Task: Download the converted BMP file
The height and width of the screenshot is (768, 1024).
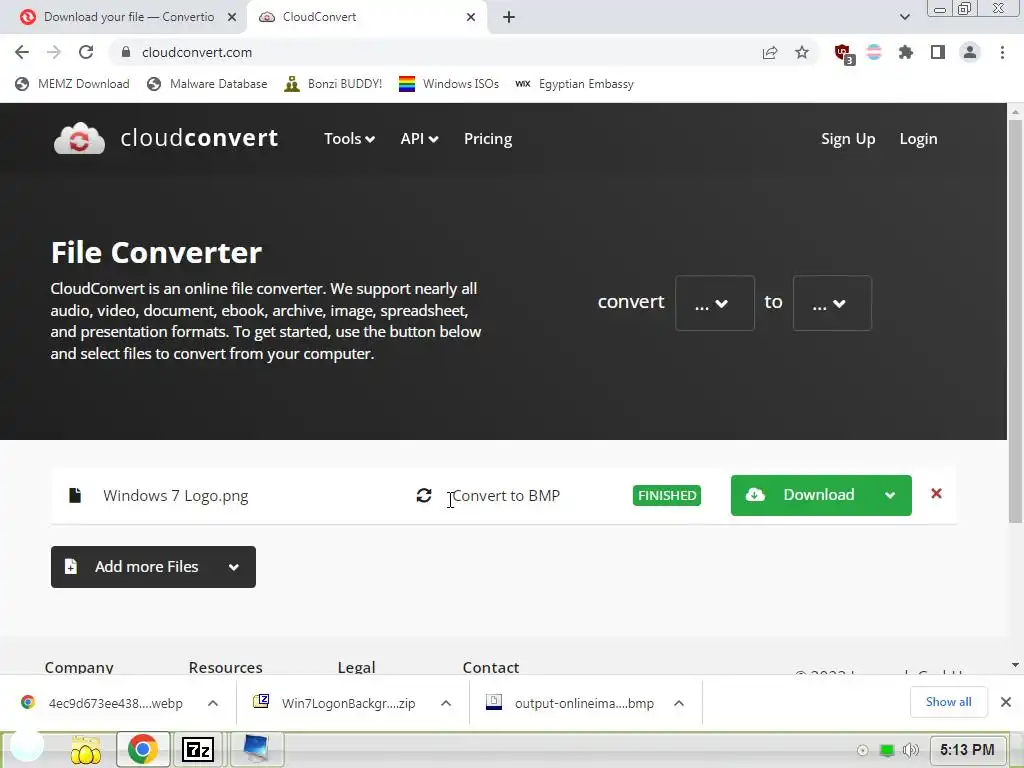Action: [803, 496]
